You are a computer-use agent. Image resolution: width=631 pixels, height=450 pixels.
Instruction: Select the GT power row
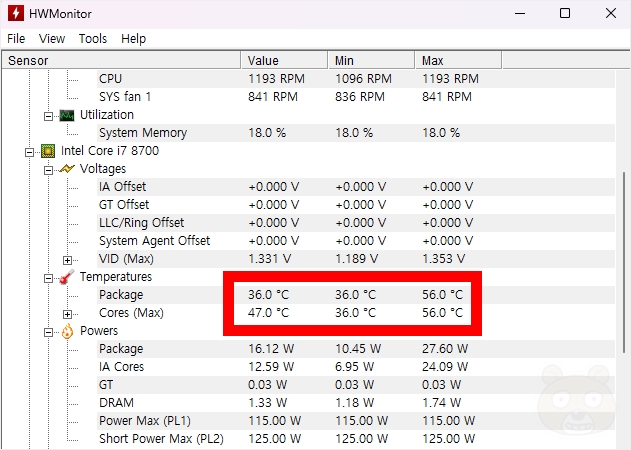click(x=356, y=385)
